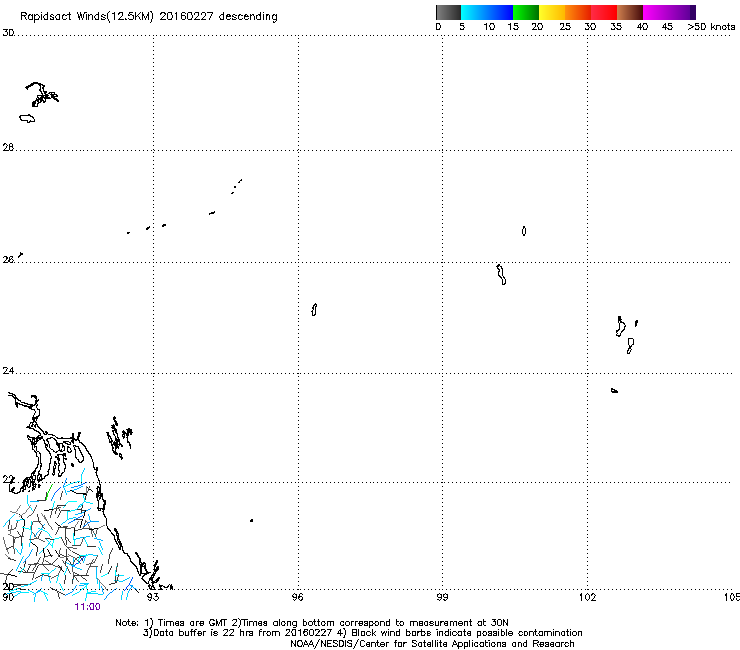The width and height of the screenshot is (740, 650).
Task: Click the "45" legend scale label
Action: click(x=667, y=27)
